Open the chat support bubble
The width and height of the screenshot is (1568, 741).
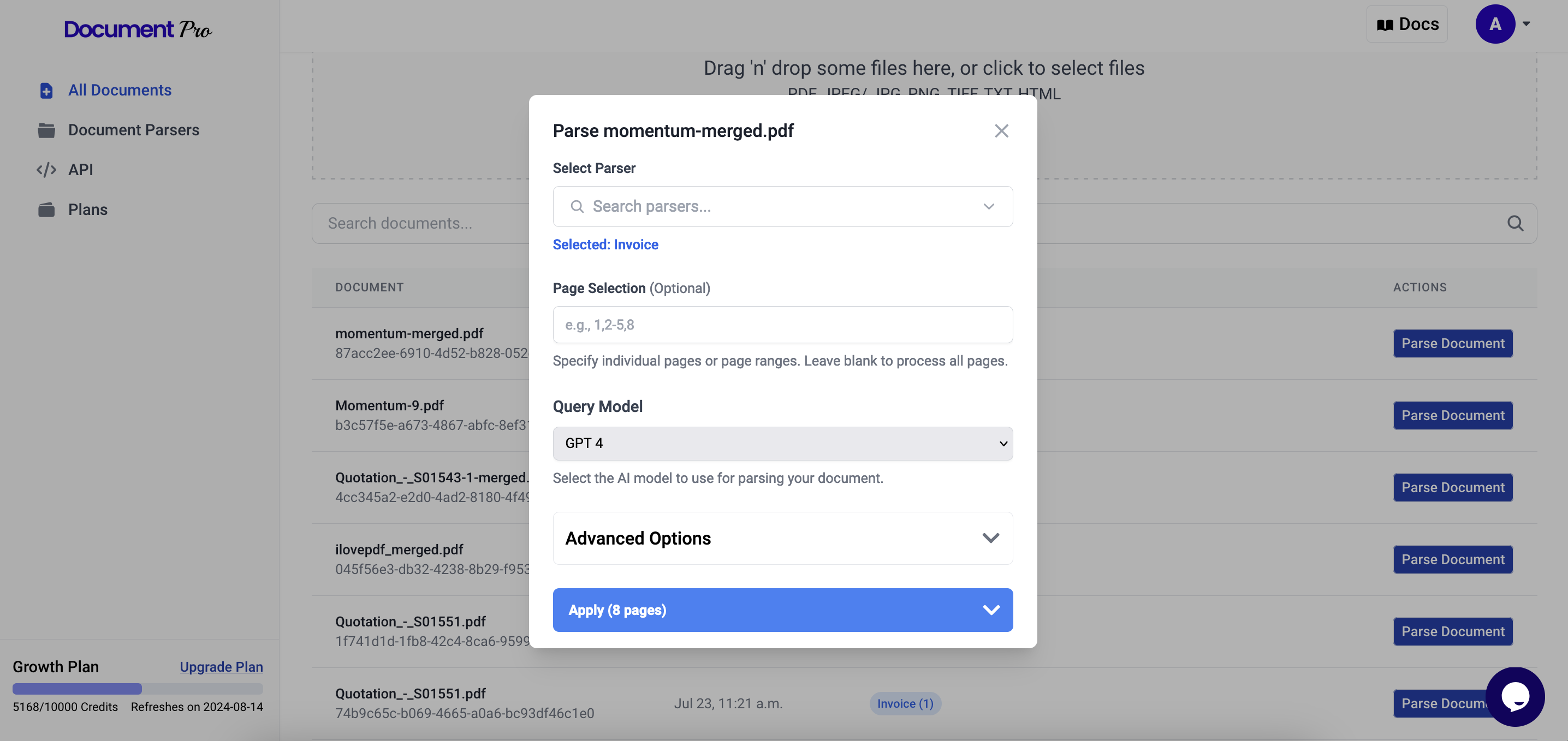click(x=1514, y=697)
